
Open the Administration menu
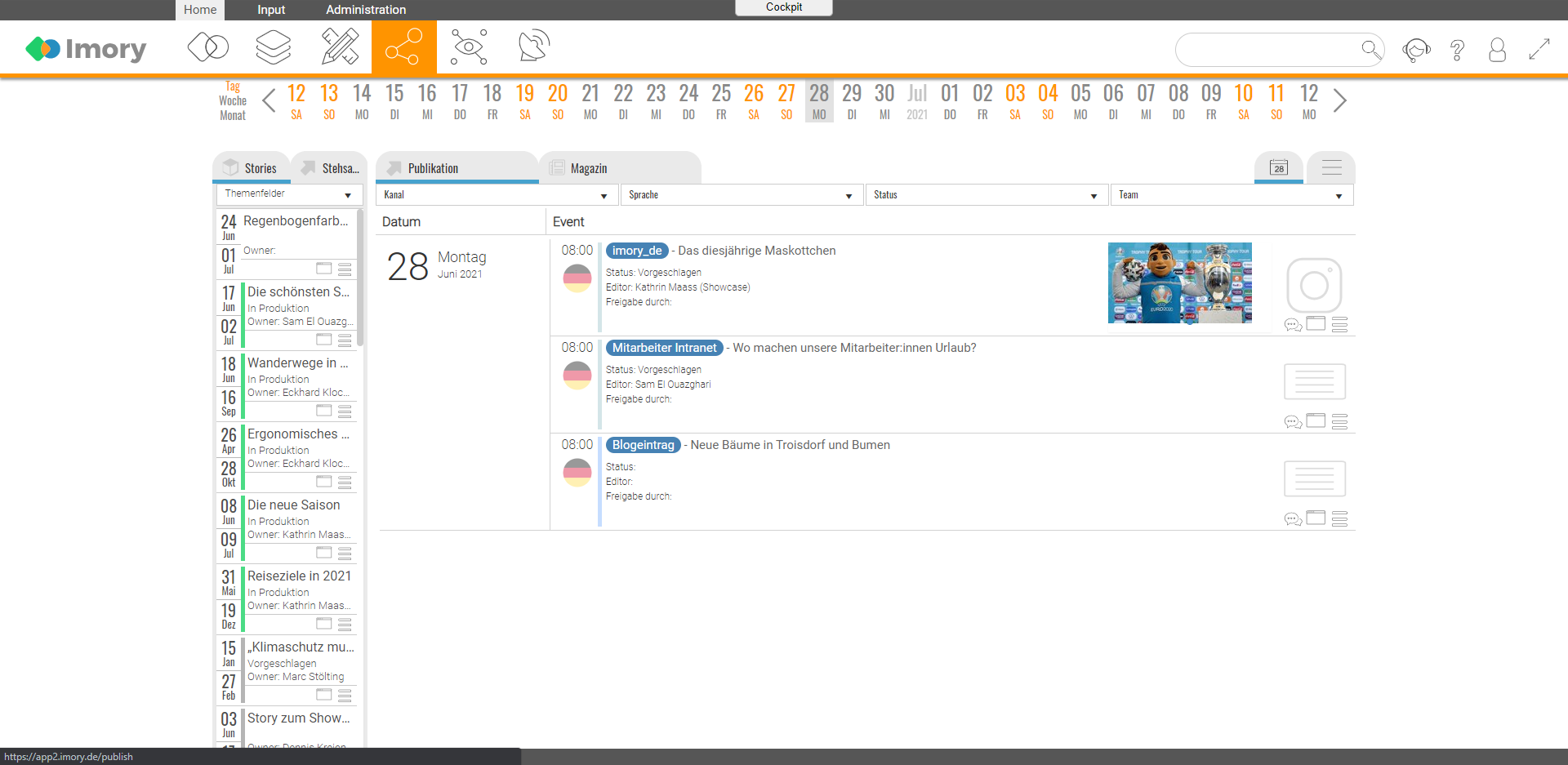tap(366, 10)
